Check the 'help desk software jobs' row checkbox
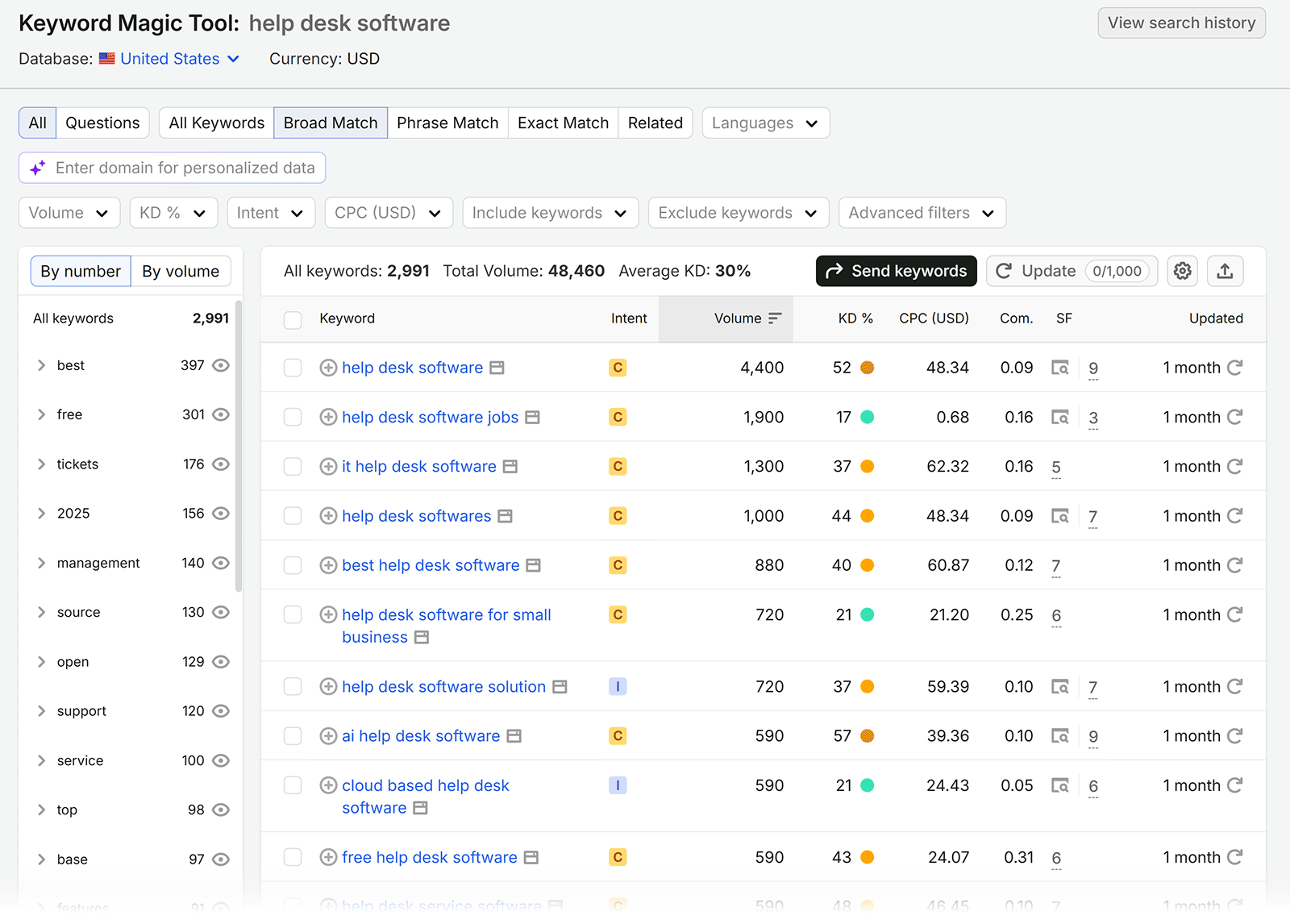 click(x=293, y=417)
